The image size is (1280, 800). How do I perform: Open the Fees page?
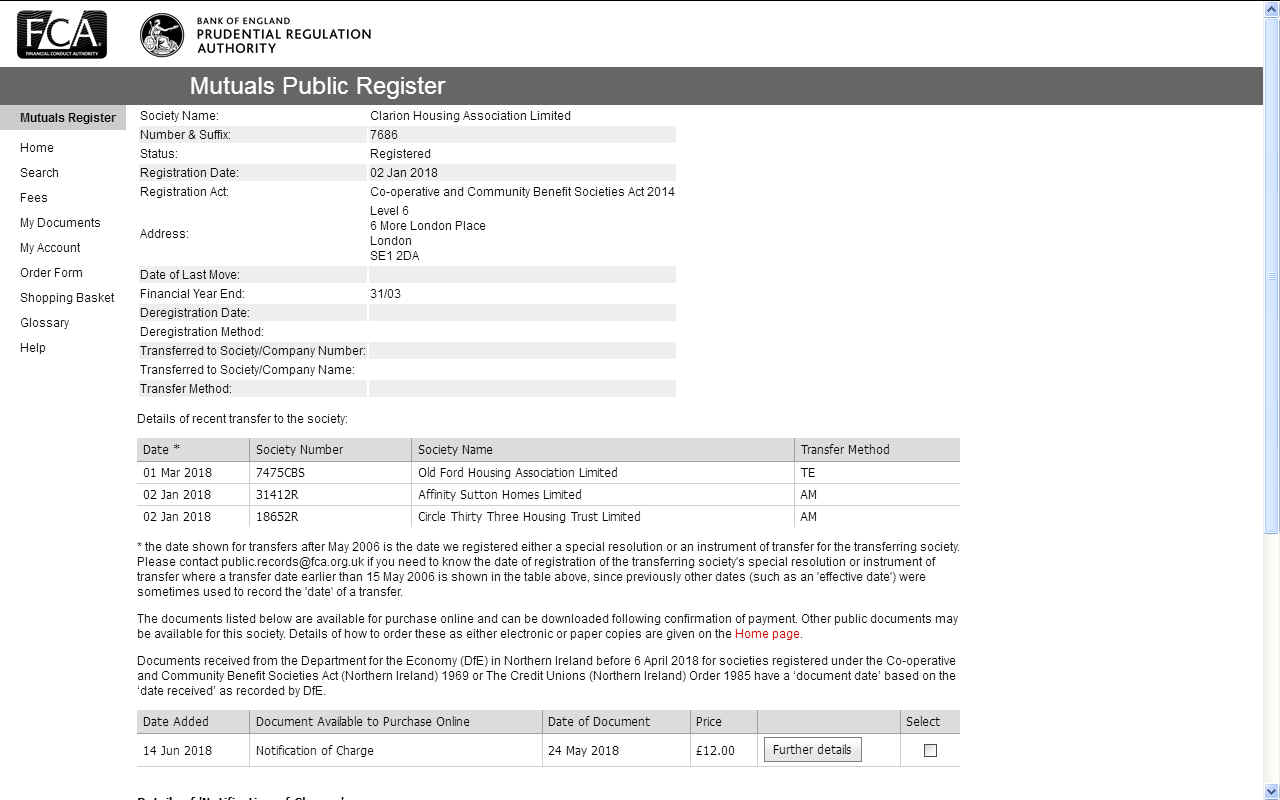(x=34, y=198)
